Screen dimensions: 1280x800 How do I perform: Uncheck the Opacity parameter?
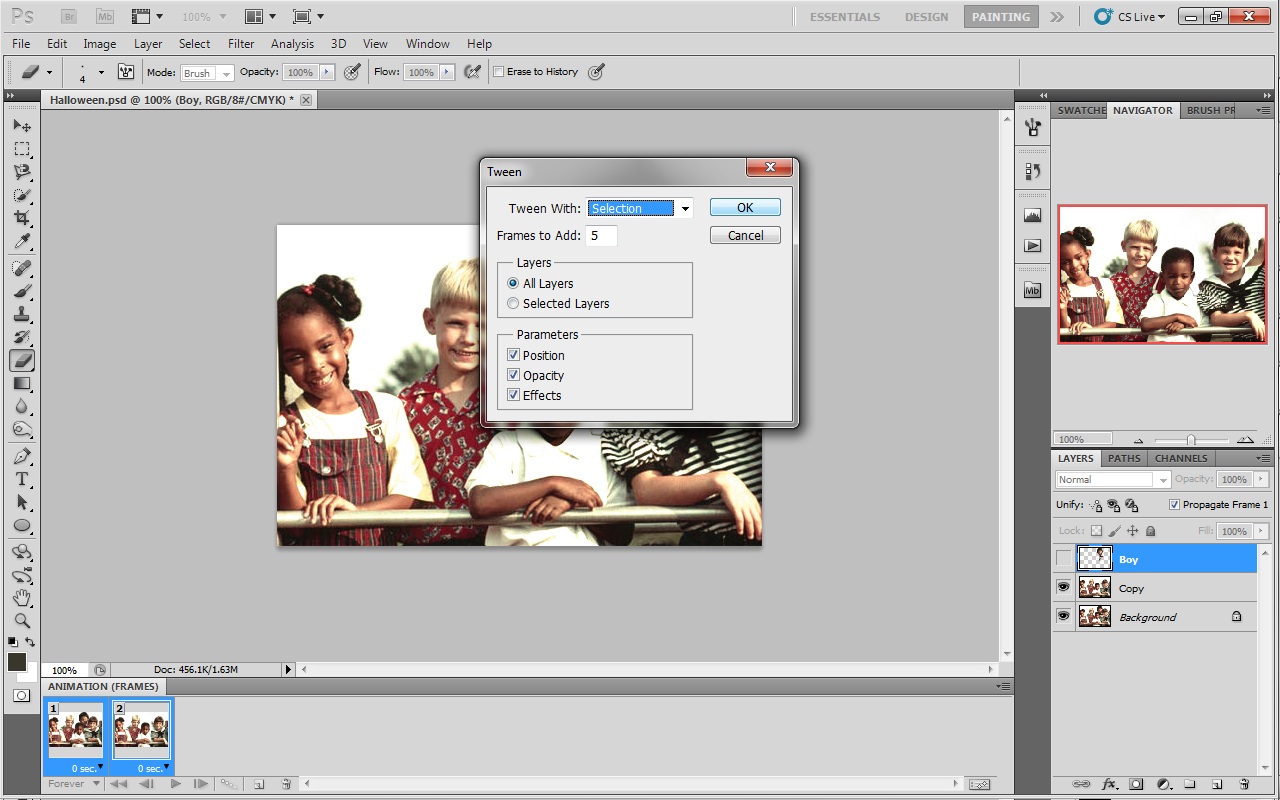(x=513, y=375)
